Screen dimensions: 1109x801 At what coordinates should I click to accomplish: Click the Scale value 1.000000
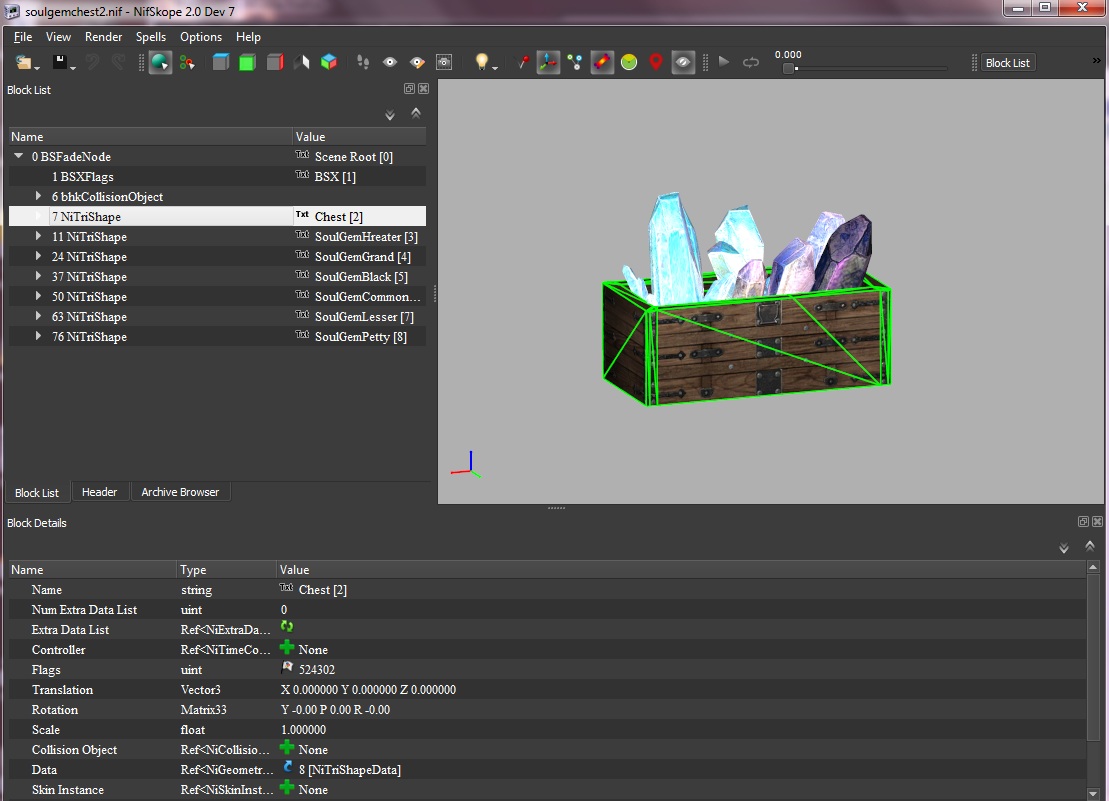303,730
